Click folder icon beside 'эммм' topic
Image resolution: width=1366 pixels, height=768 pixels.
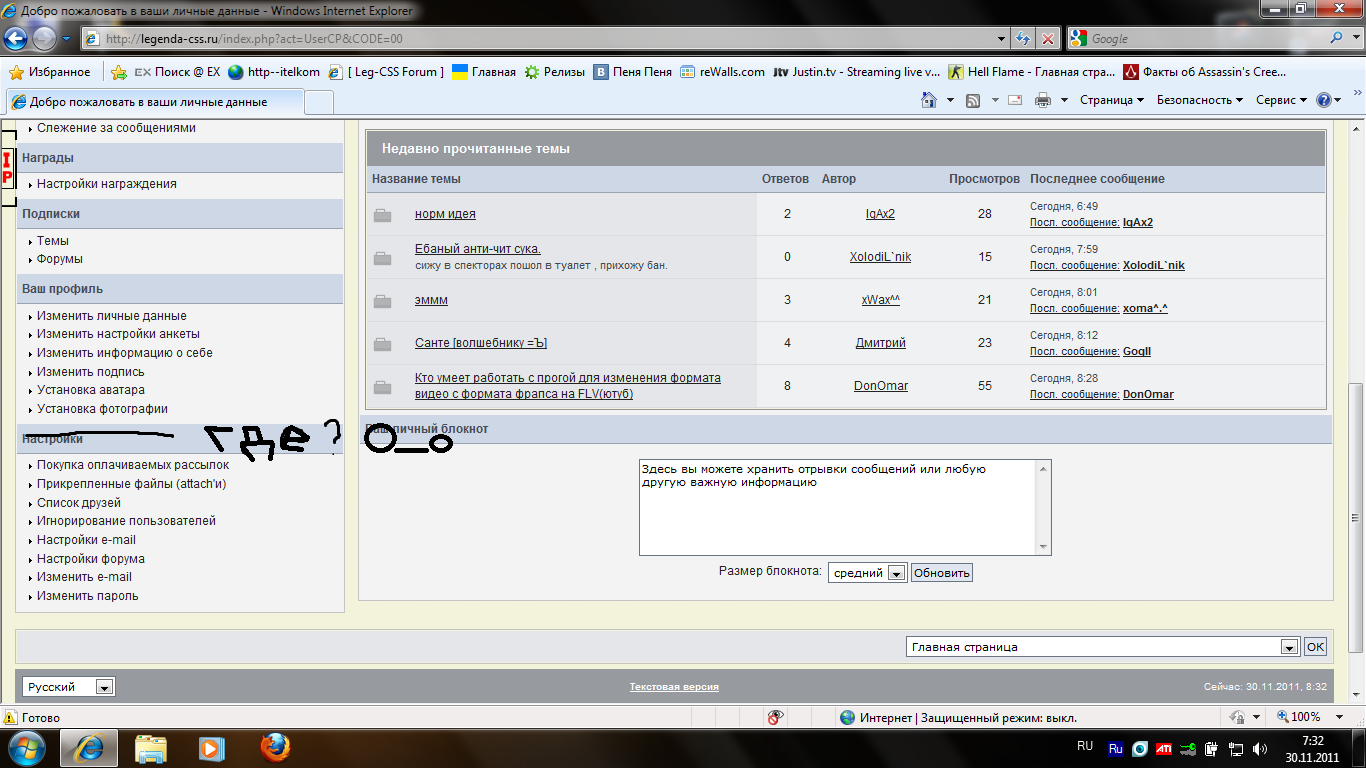pyautogui.click(x=382, y=301)
